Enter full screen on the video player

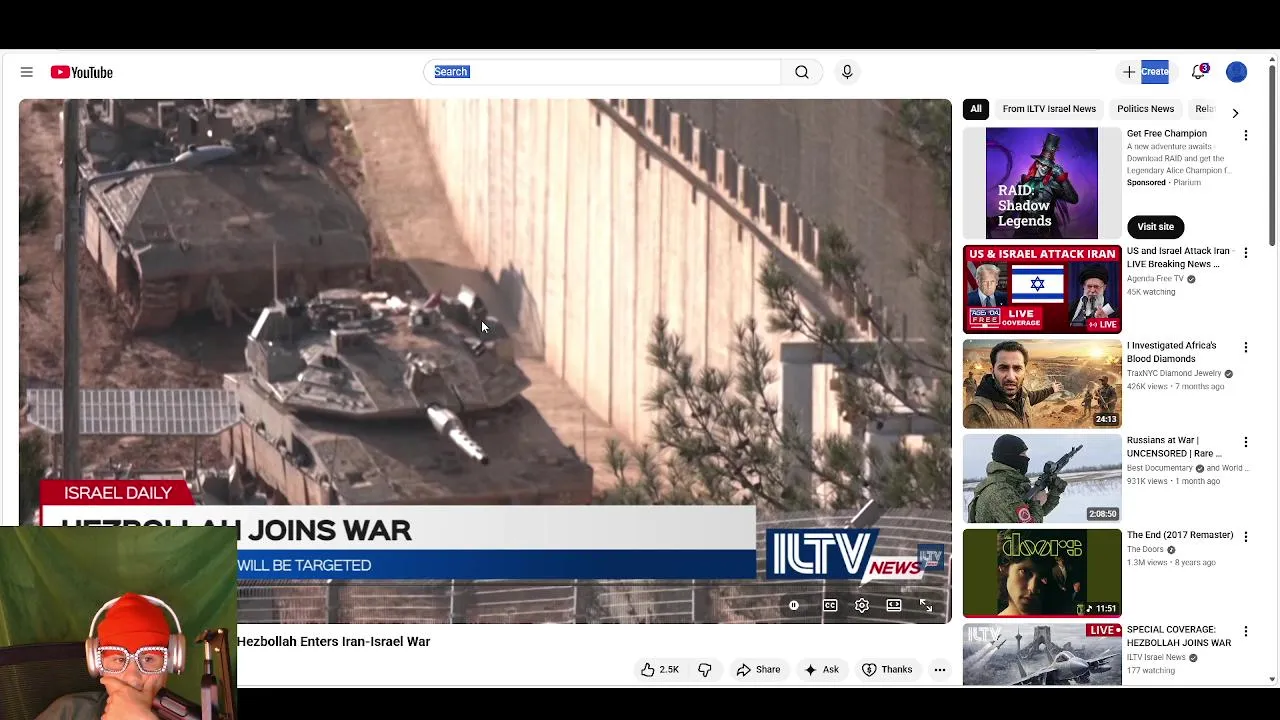[x=926, y=605]
